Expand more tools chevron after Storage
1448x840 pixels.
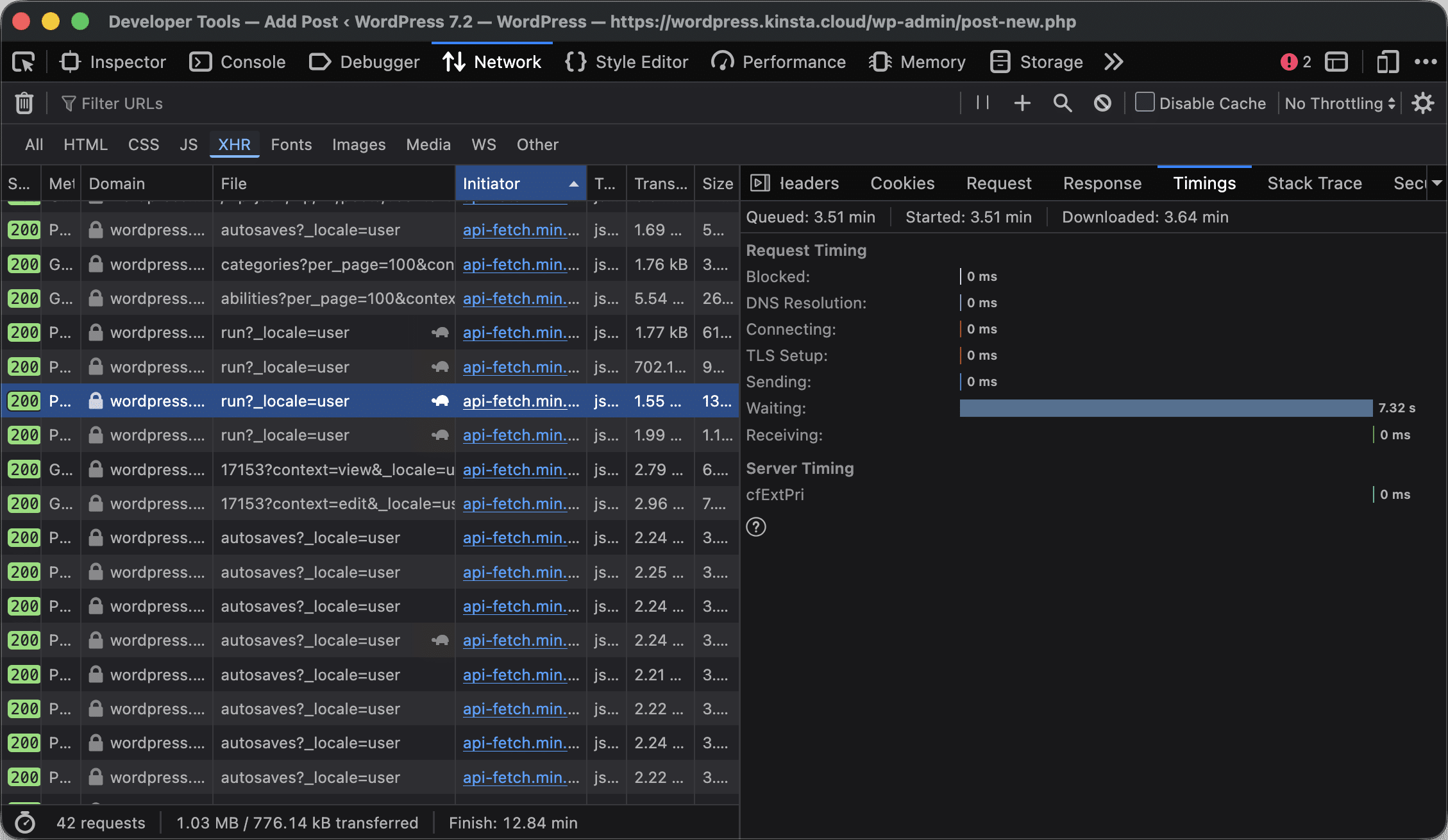pos(1114,62)
